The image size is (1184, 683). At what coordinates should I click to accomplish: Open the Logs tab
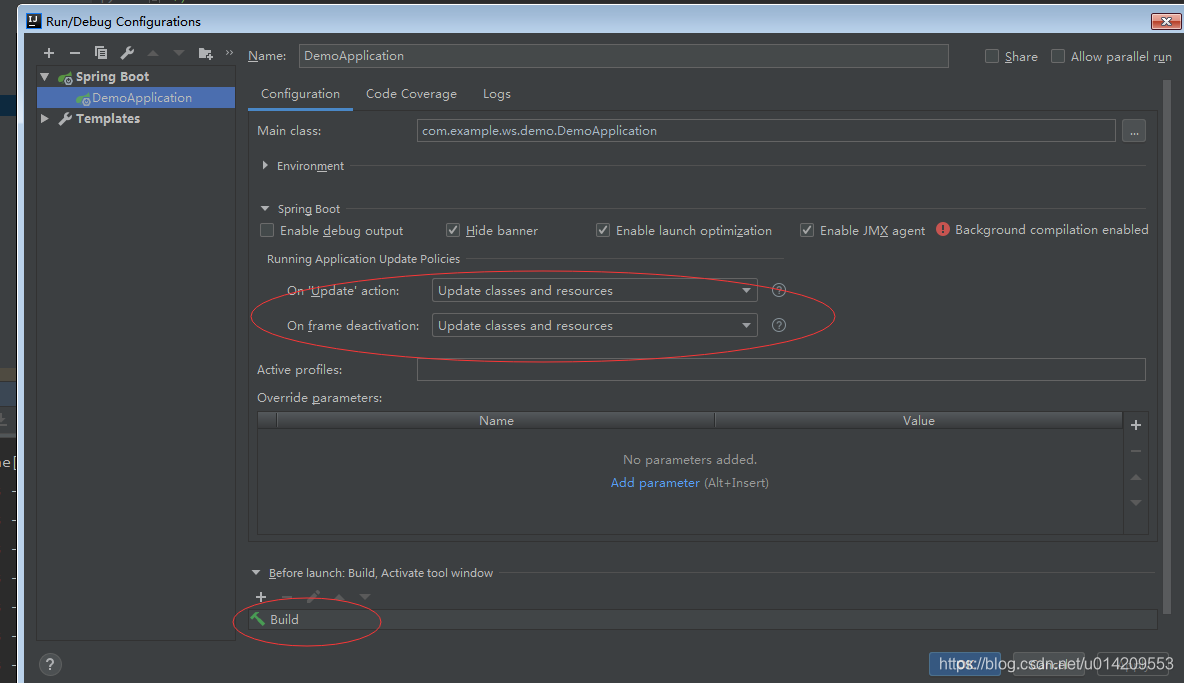coord(497,94)
